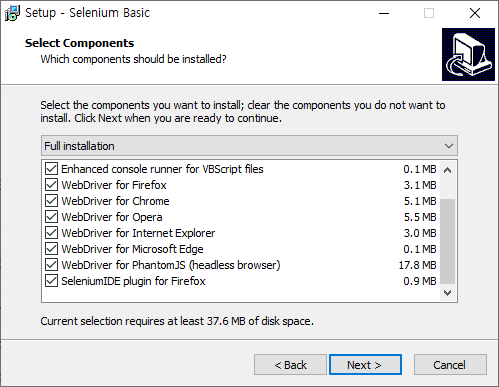The image size is (499, 387).
Task: Open the Full installation type dropdown
Action: [x=249, y=146]
